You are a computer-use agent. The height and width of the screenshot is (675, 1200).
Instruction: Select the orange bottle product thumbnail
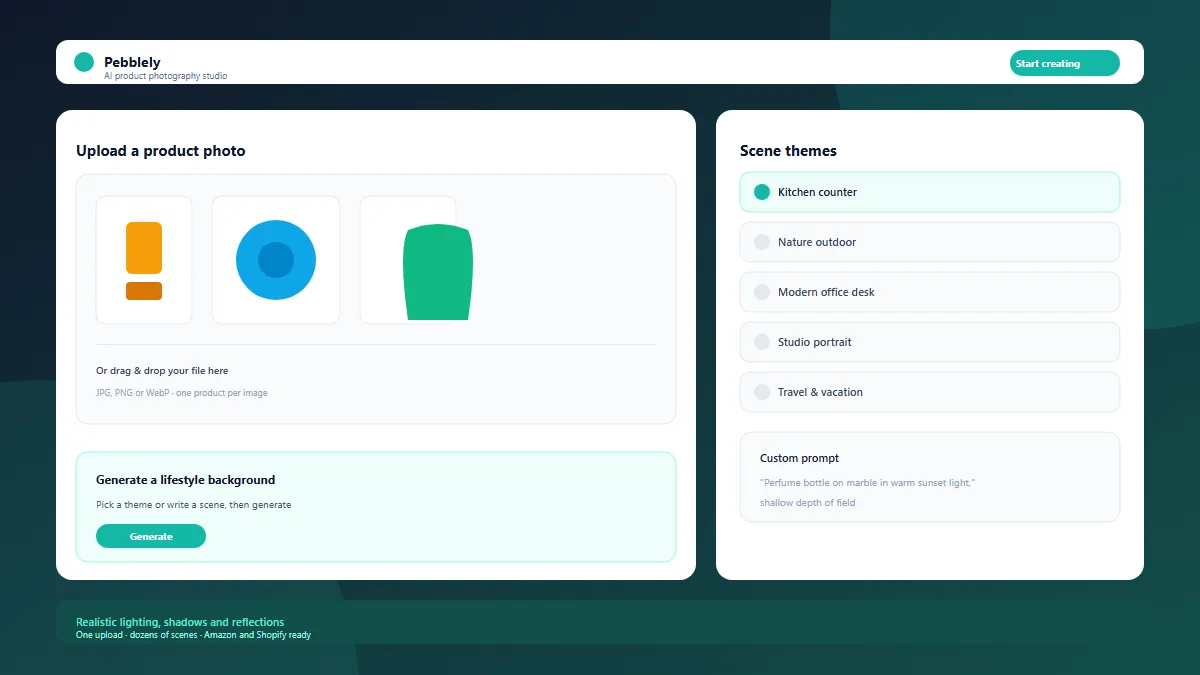click(144, 260)
